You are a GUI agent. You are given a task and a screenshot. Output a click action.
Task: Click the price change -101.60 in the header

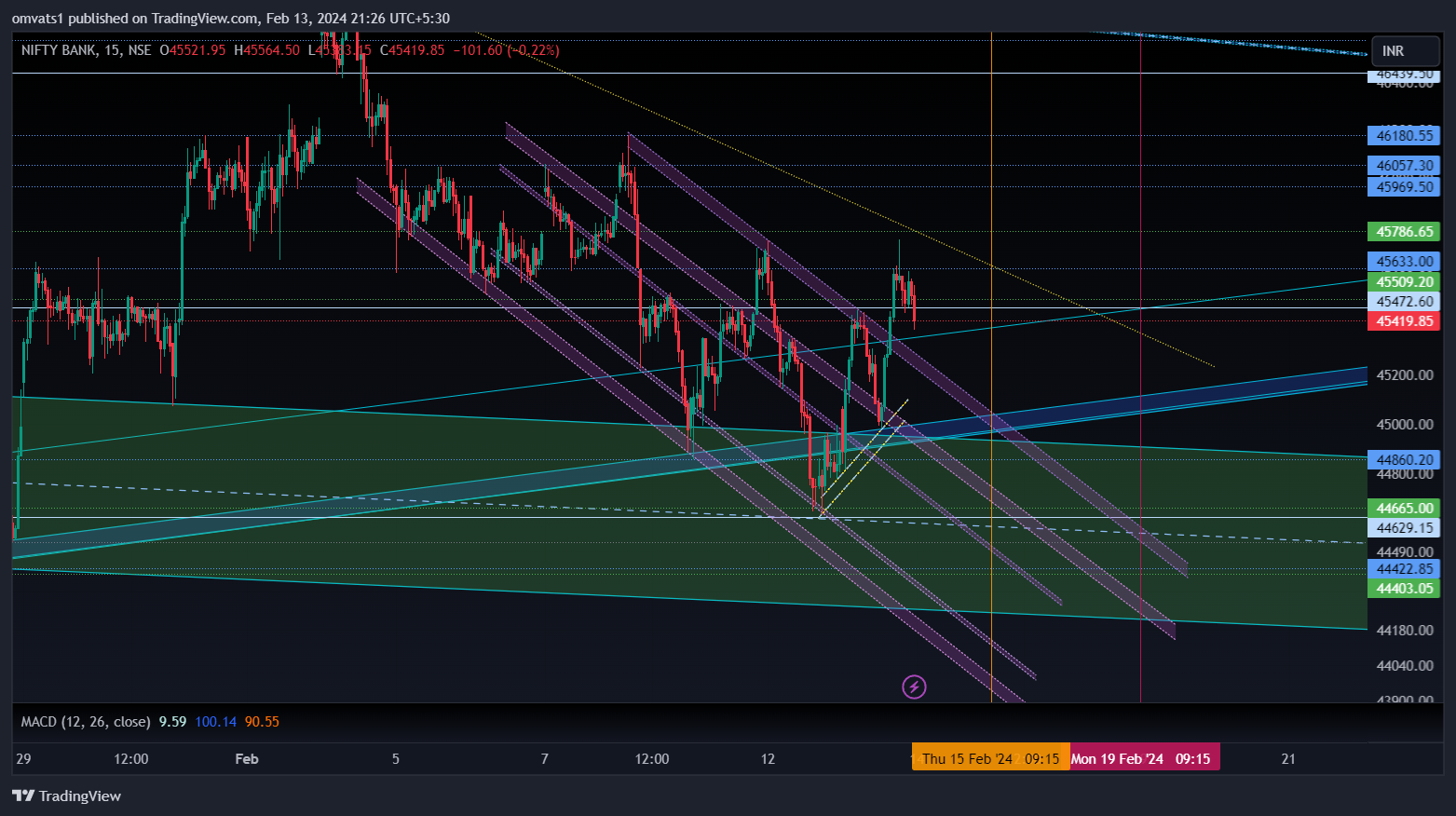[478, 50]
